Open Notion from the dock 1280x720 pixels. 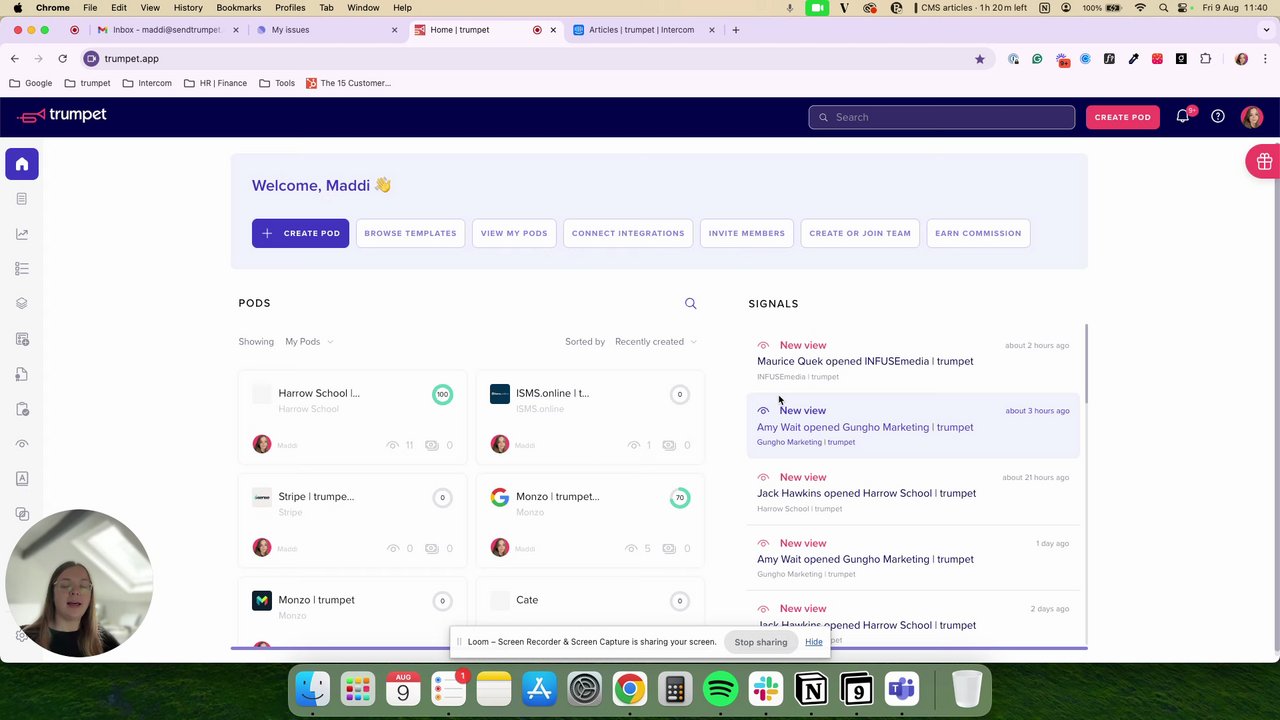[811, 689]
